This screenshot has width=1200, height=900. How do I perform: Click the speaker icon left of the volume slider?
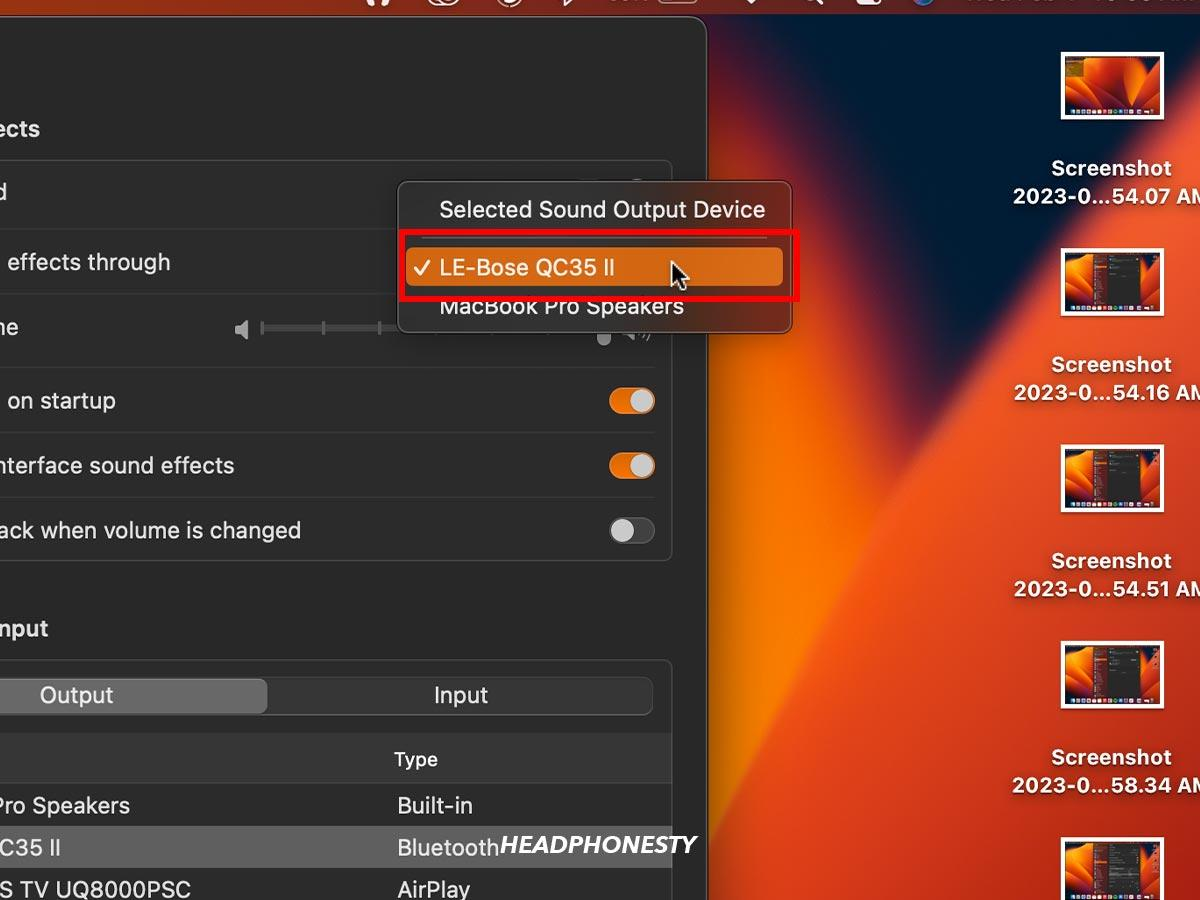click(x=242, y=328)
